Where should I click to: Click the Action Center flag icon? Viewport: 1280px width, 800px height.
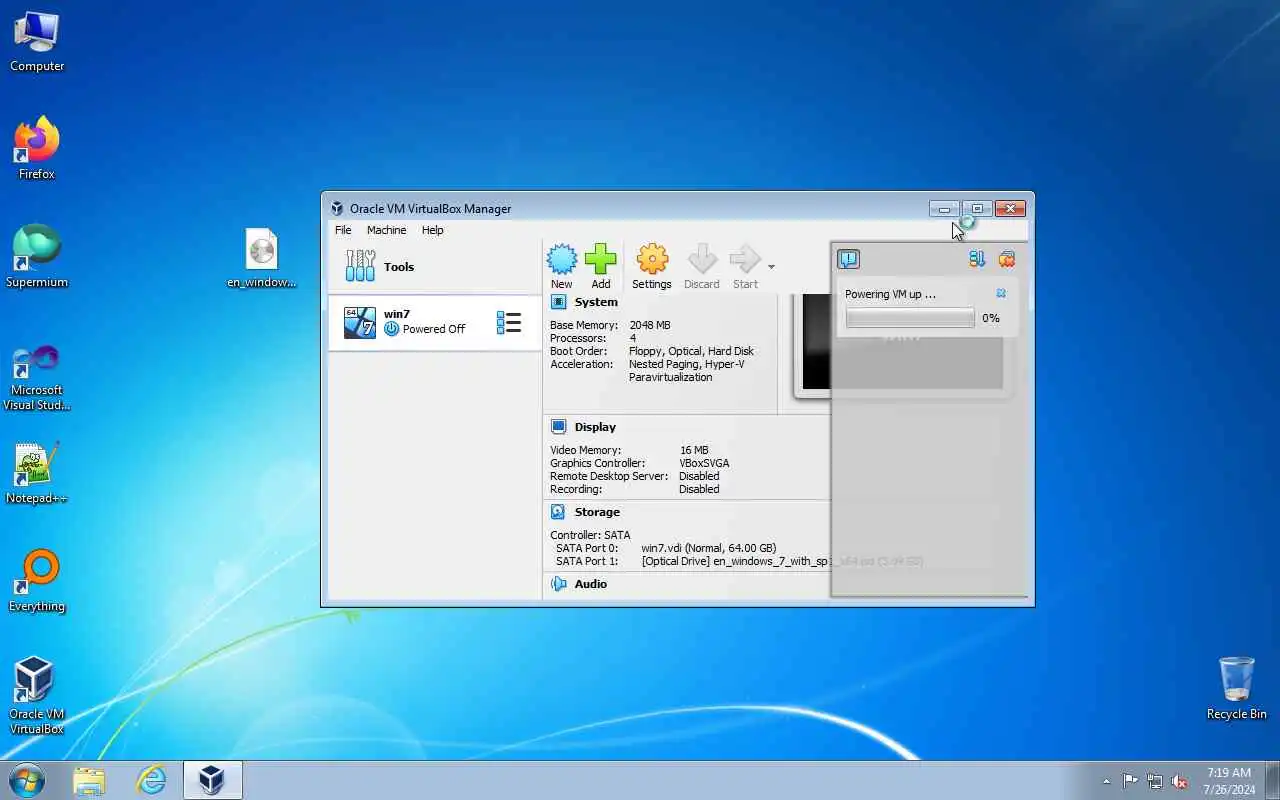click(1130, 781)
